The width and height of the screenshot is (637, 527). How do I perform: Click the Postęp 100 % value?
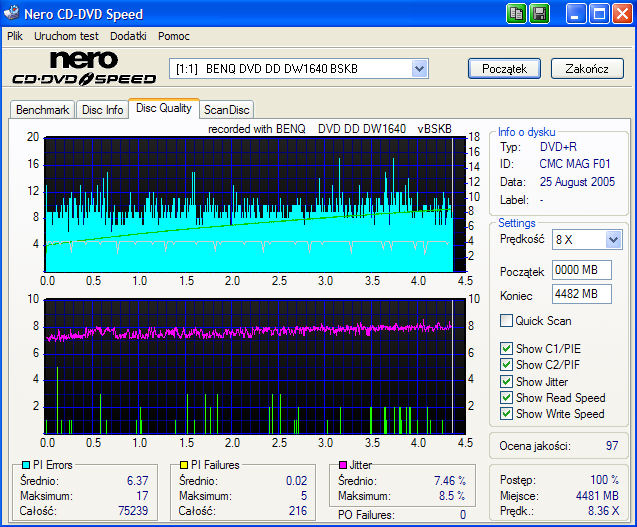604,479
